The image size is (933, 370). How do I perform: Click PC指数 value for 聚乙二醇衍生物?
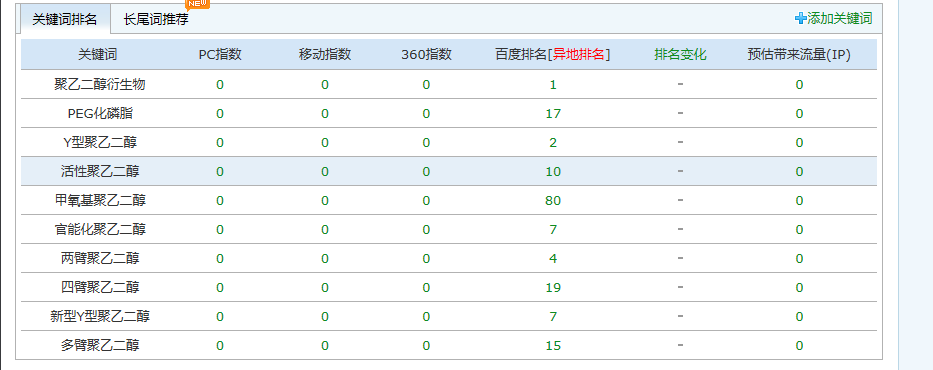click(x=220, y=84)
